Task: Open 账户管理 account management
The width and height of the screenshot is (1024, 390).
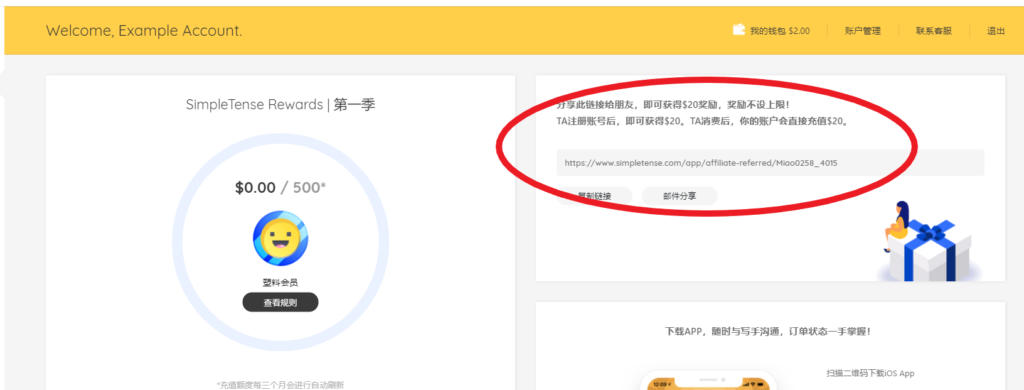Action: [863, 31]
